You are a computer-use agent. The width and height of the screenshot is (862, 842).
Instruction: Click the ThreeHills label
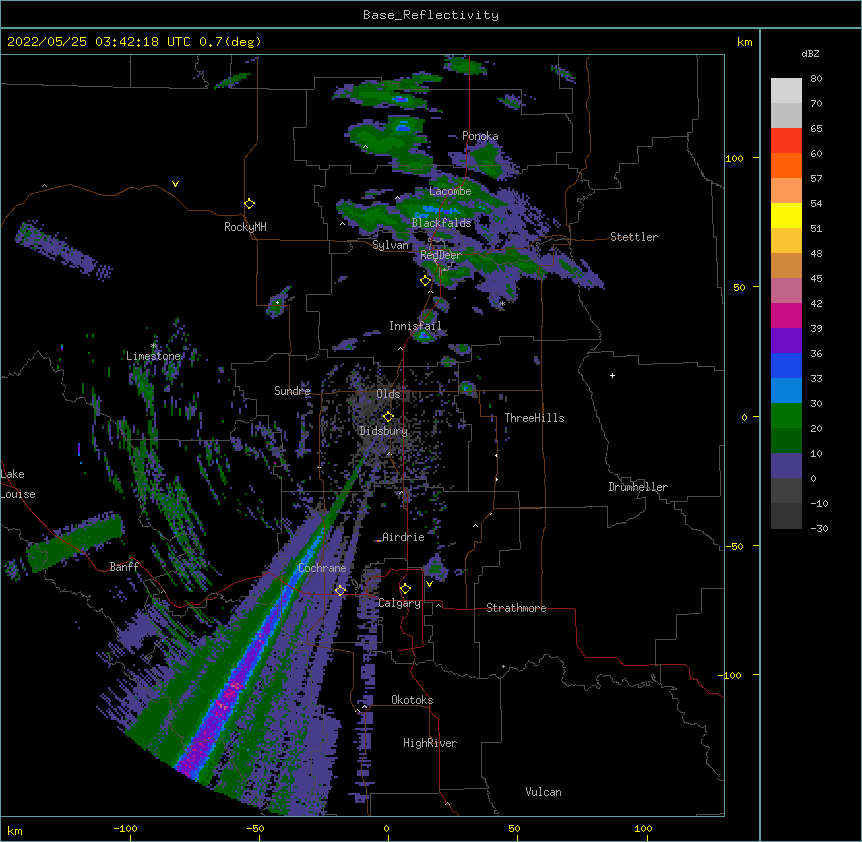(534, 418)
